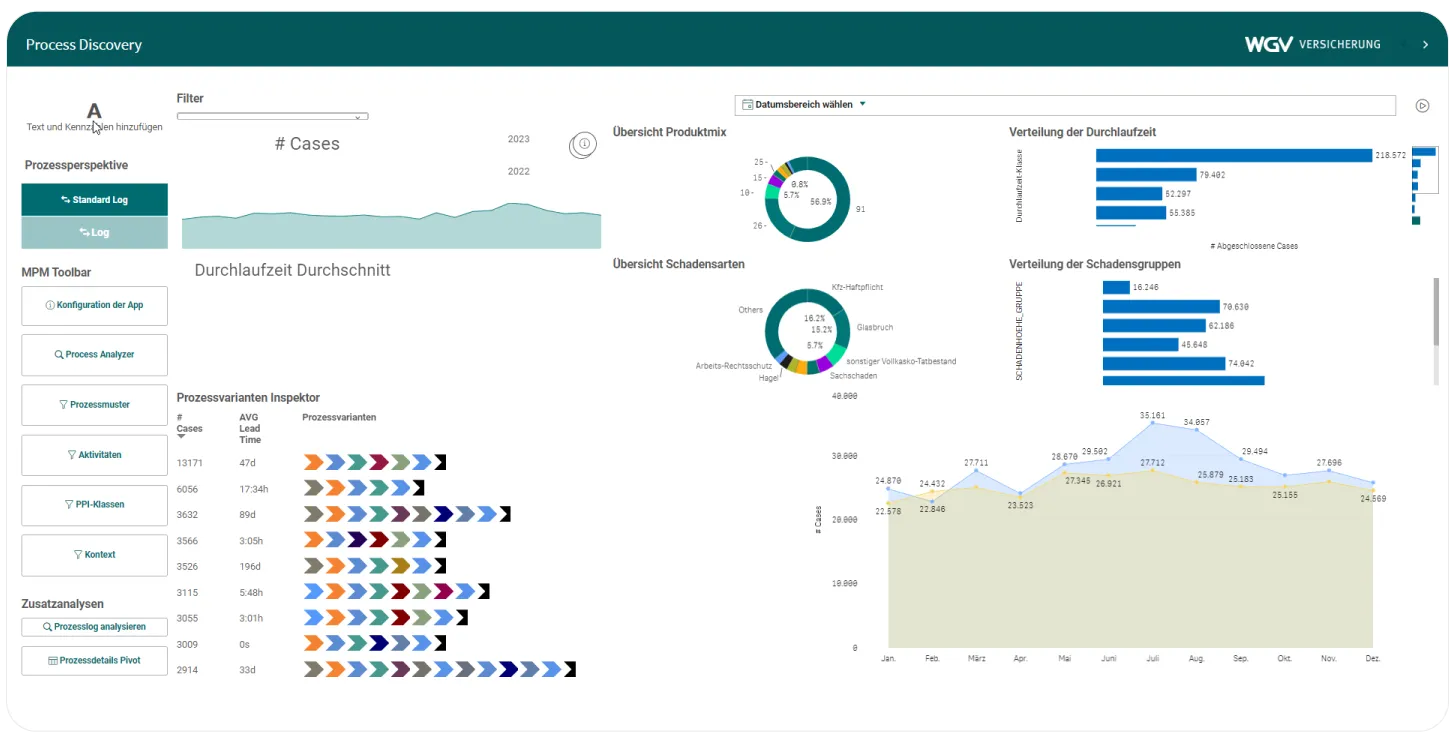Click the 3055 cases value

coord(188,618)
